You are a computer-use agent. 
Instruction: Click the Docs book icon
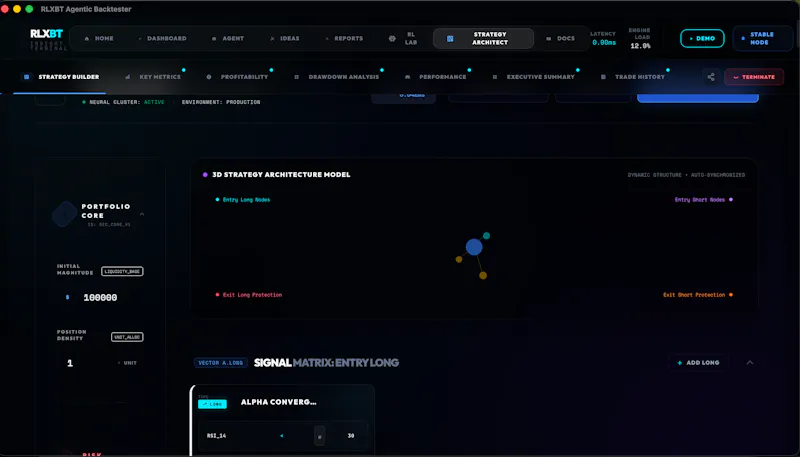tap(548, 38)
